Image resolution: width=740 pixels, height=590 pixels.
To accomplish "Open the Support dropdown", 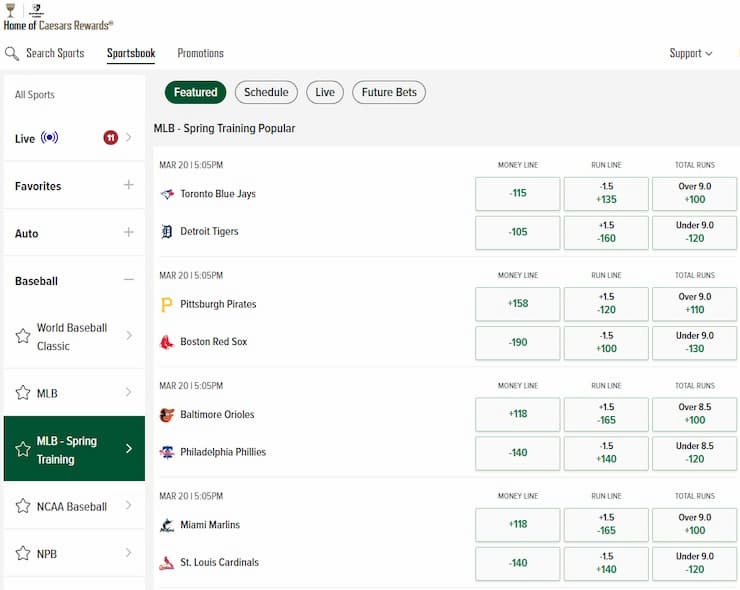I will [x=690, y=53].
